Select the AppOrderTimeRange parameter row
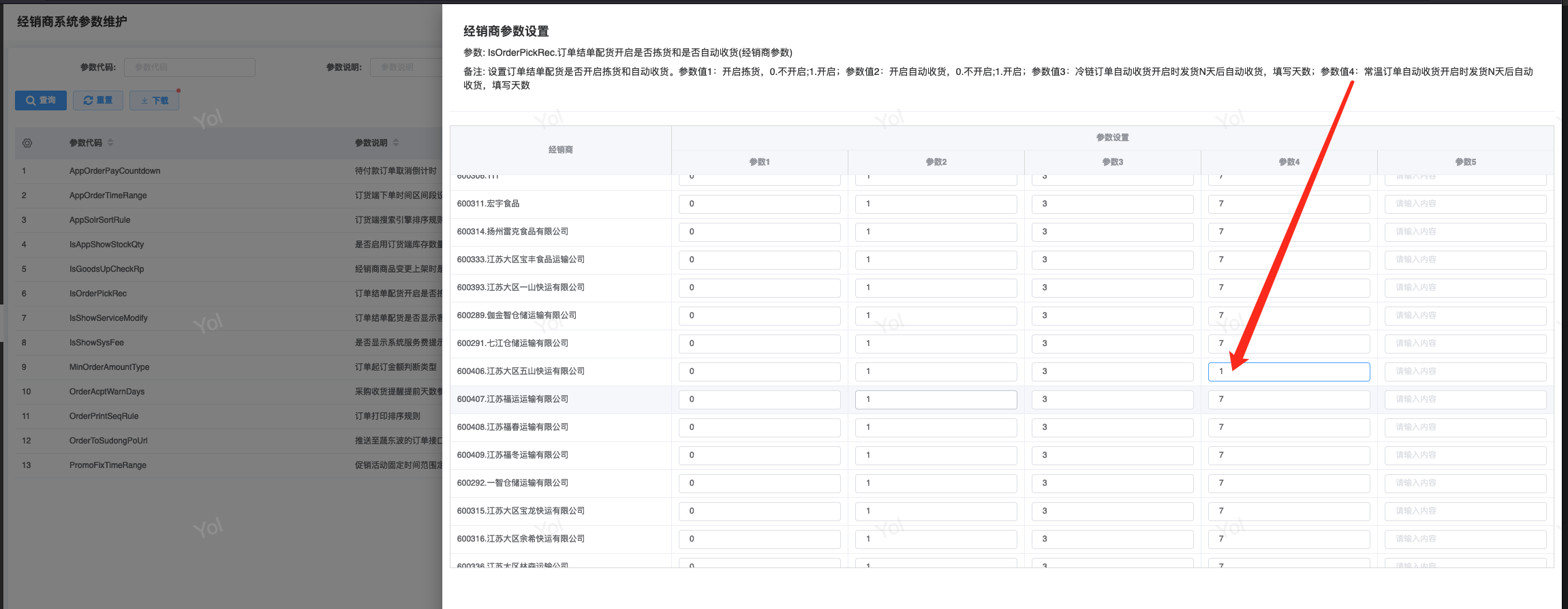The image size is (1568, 609). tap(229, 196)
